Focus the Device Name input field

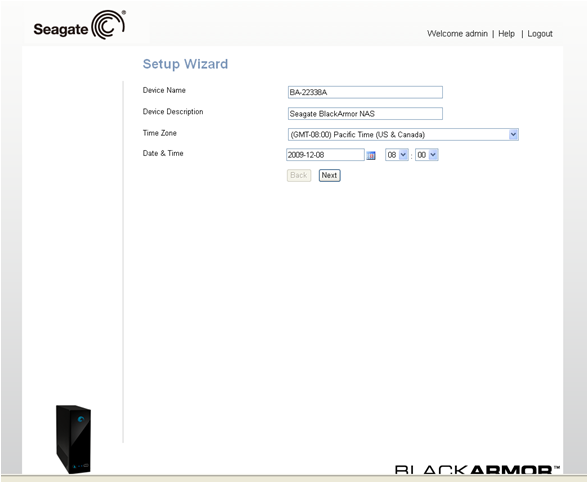(x=365, y=92)
